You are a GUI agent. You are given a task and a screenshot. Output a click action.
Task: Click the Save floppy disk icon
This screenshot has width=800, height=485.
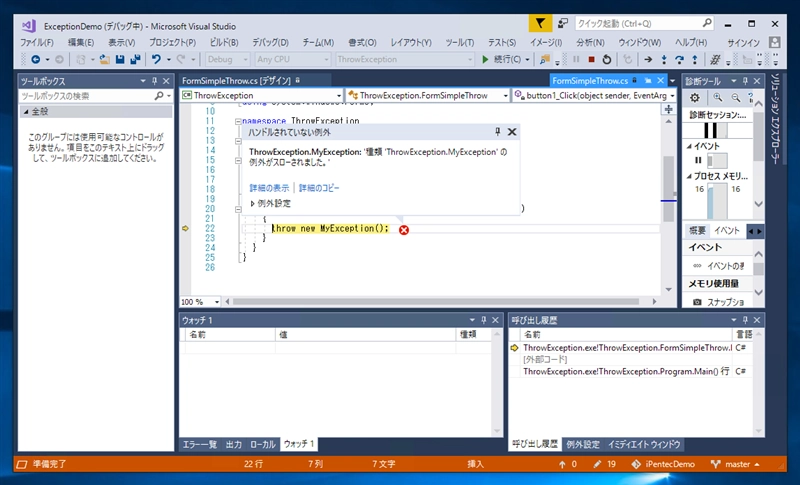tap(120, 60)
